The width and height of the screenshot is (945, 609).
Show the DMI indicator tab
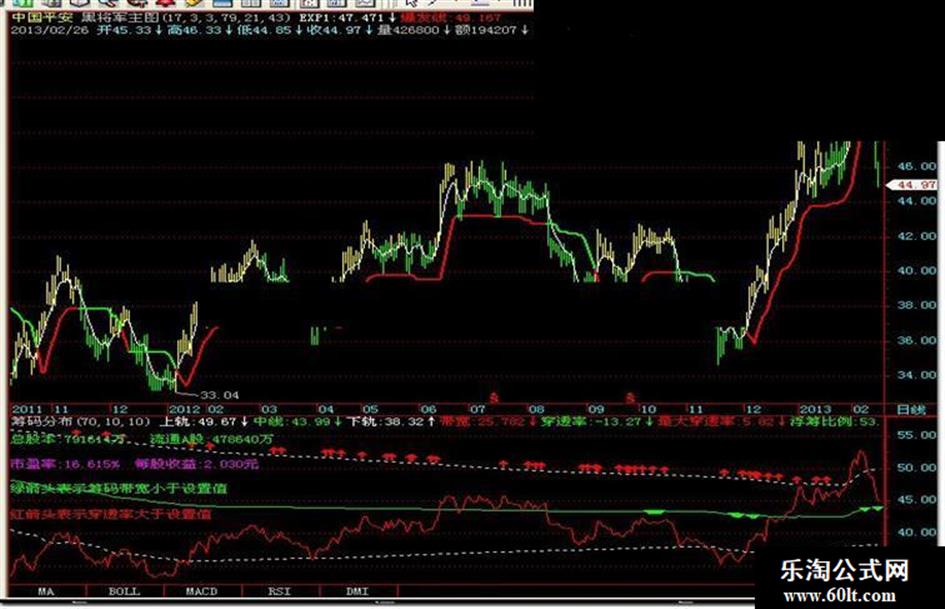pos(358,592)
